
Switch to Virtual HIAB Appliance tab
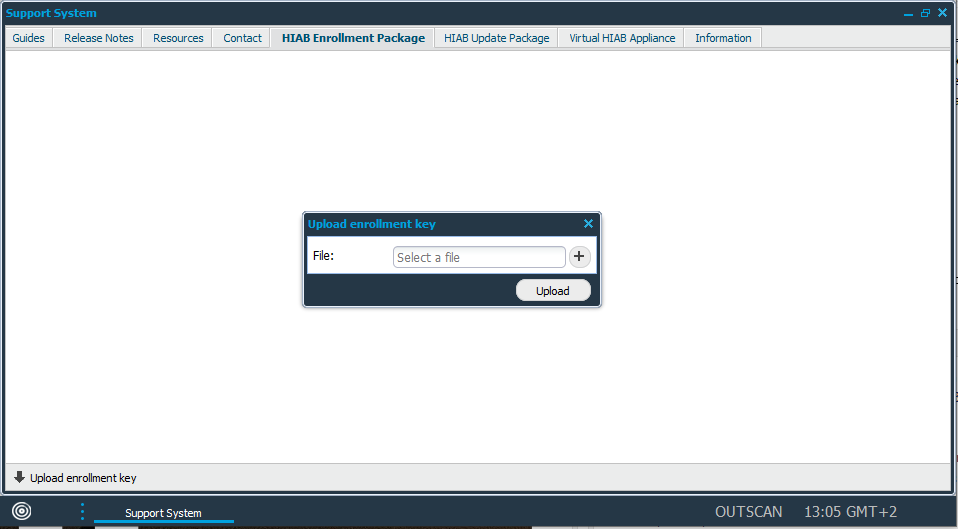tap(622, 38)
